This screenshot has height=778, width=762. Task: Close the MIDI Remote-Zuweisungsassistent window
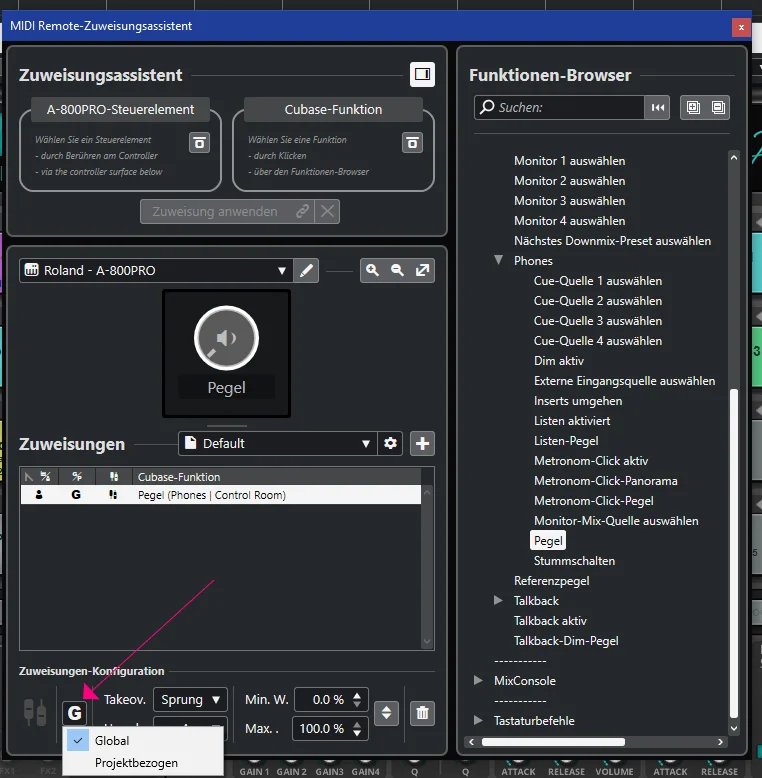pos(741,27)
